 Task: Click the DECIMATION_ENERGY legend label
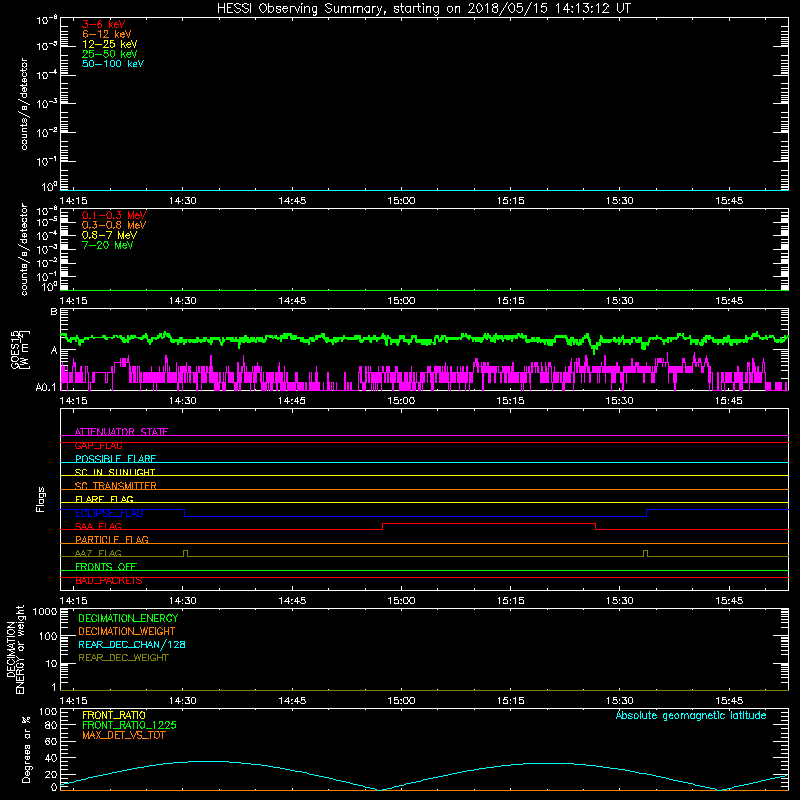click(128, 618)
